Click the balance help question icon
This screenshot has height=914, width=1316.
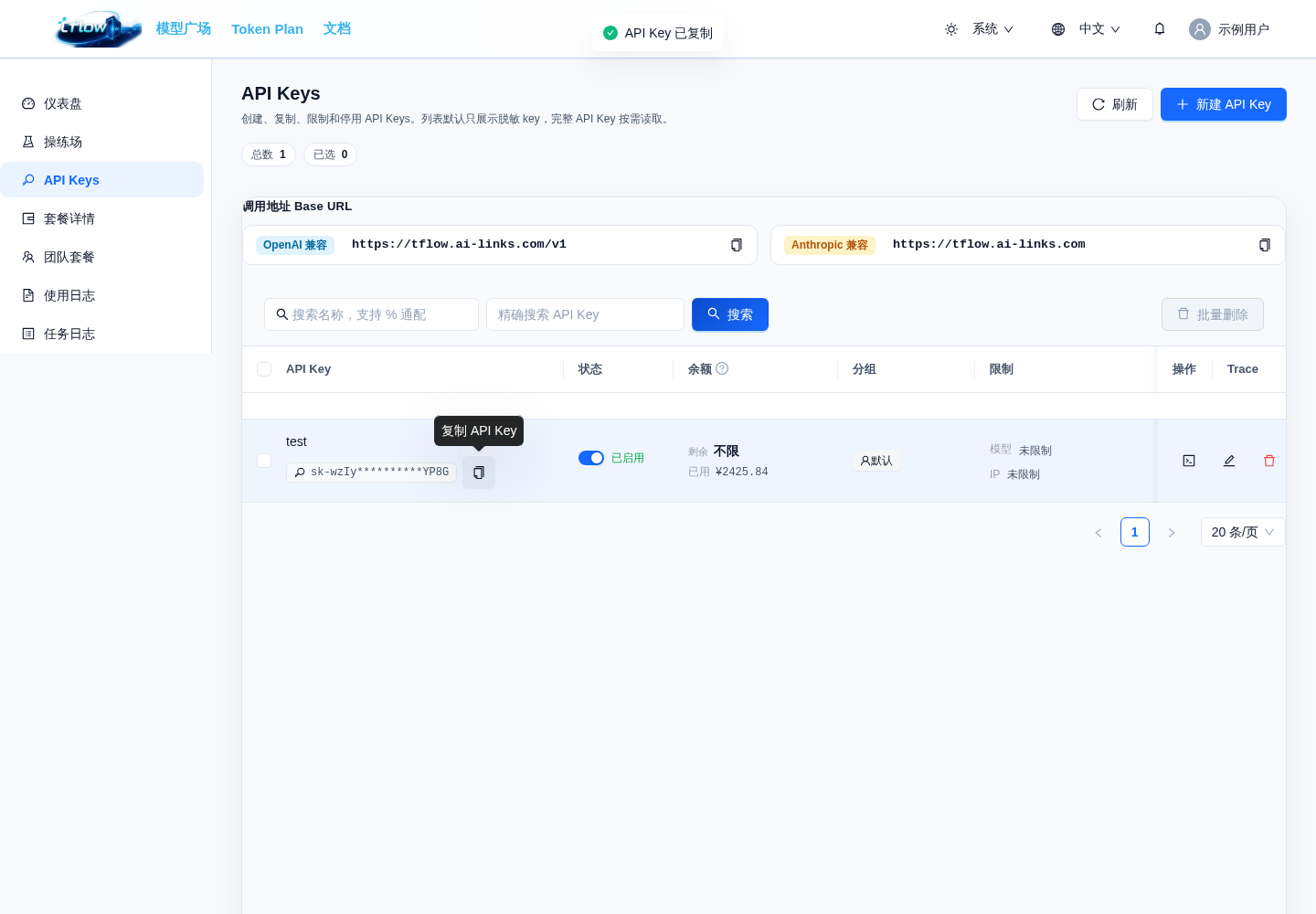coord(722,368)
